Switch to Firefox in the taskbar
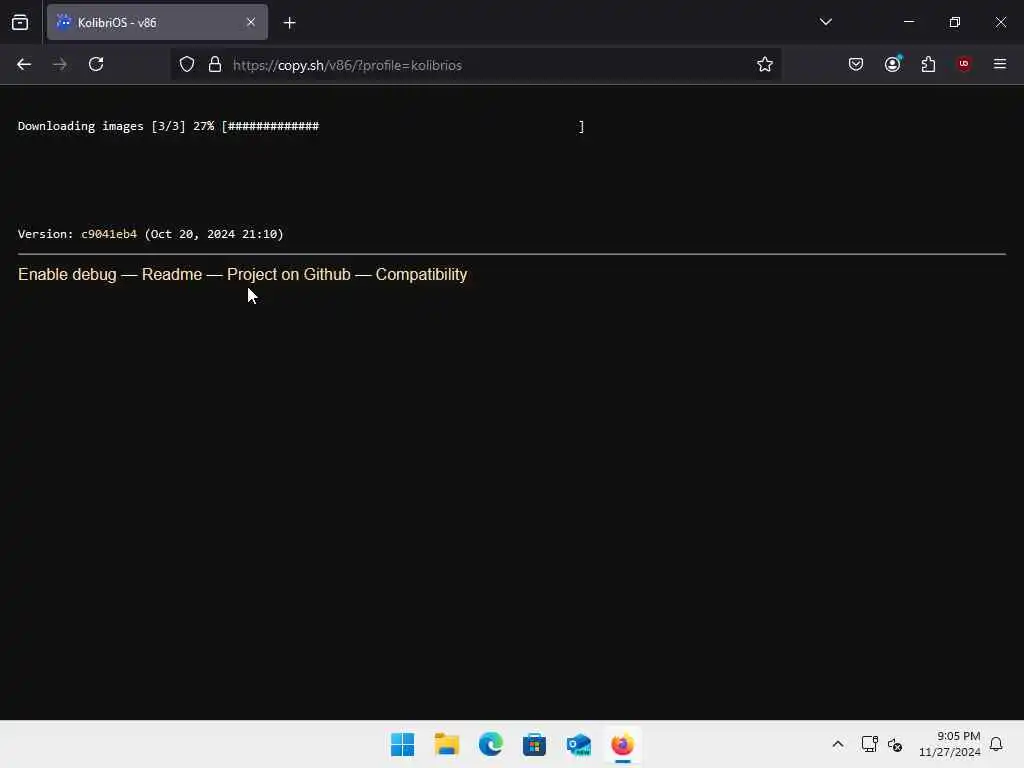This screenshot has width=1024, height=768. tap(622, 744)
